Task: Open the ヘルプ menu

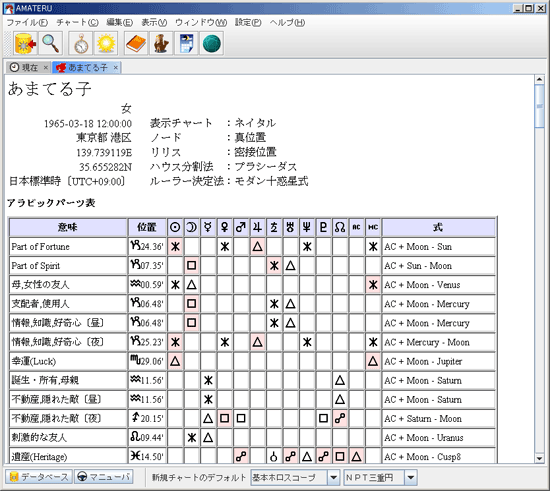Action: coord(287,23)
